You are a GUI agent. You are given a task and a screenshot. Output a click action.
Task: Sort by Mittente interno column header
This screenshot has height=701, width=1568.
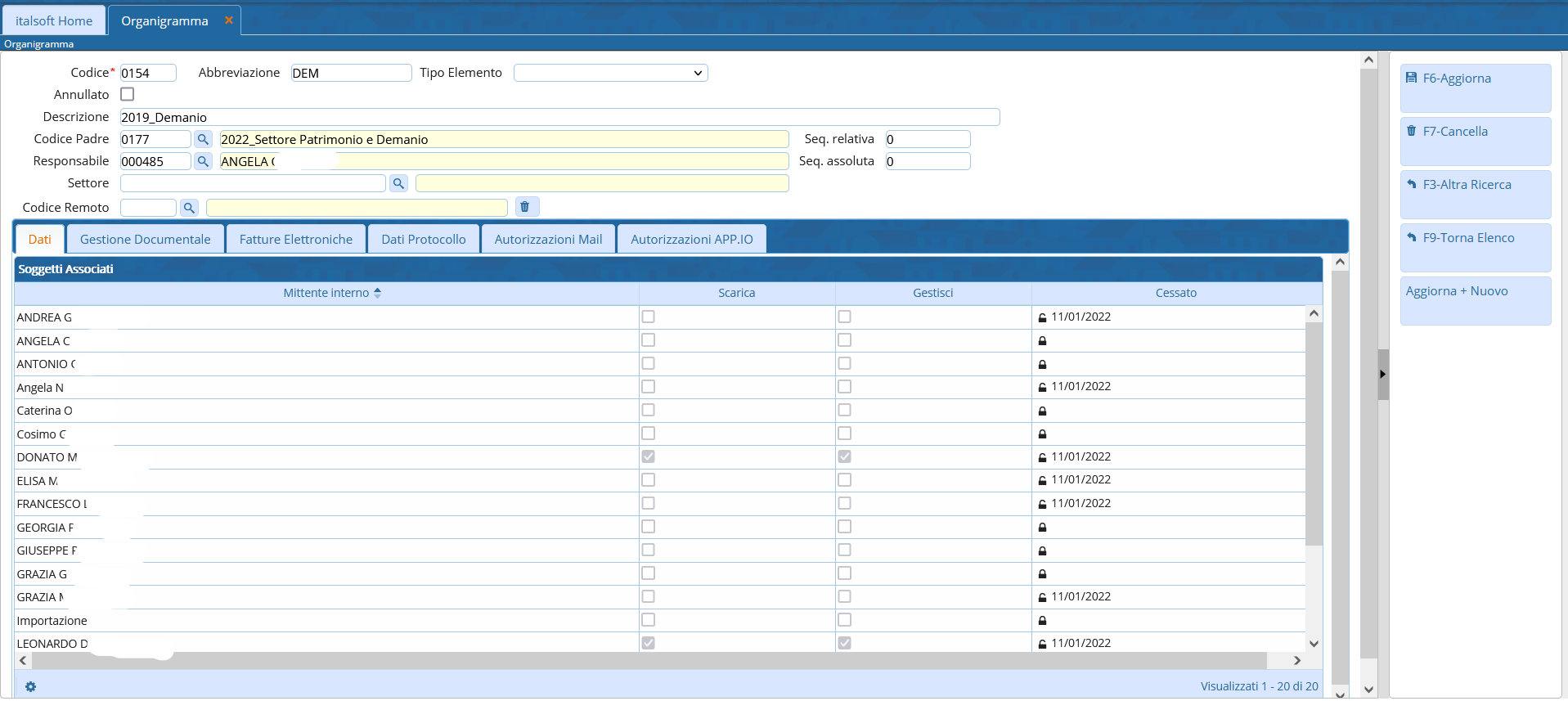pos(326,293)
